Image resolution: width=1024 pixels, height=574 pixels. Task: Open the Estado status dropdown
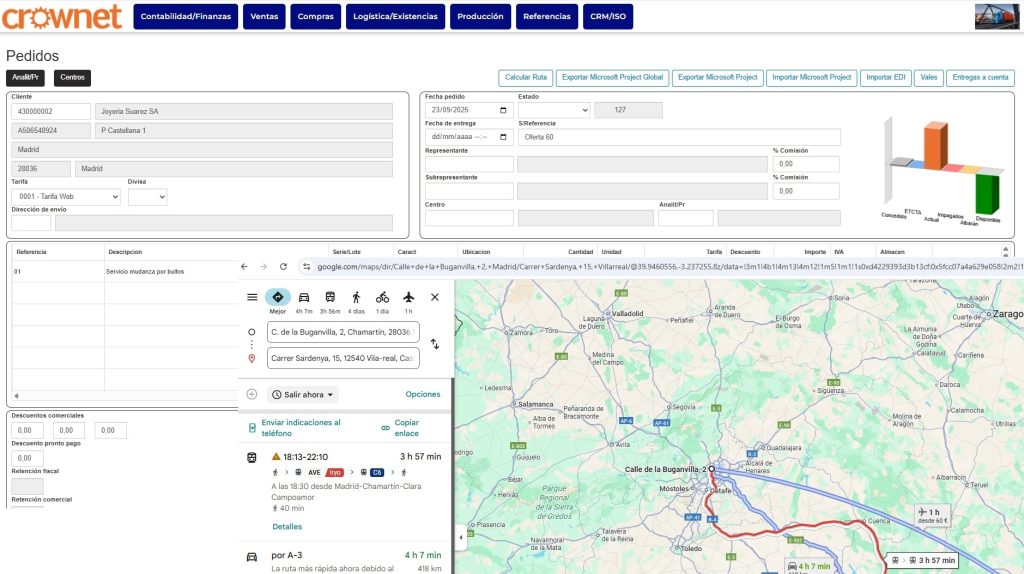click(x=553, y=110)
